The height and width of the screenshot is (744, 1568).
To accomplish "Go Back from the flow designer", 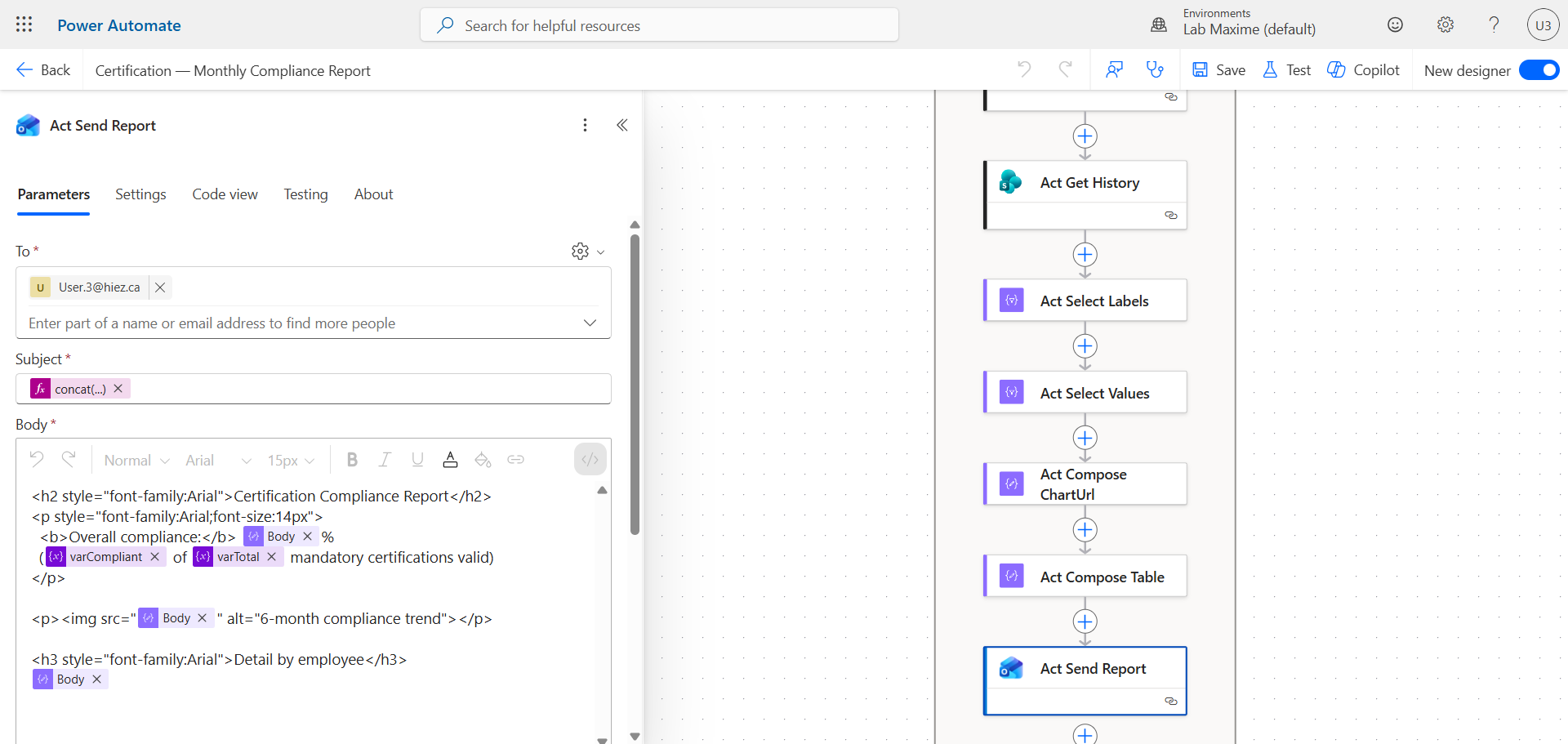I will (43, 70).
